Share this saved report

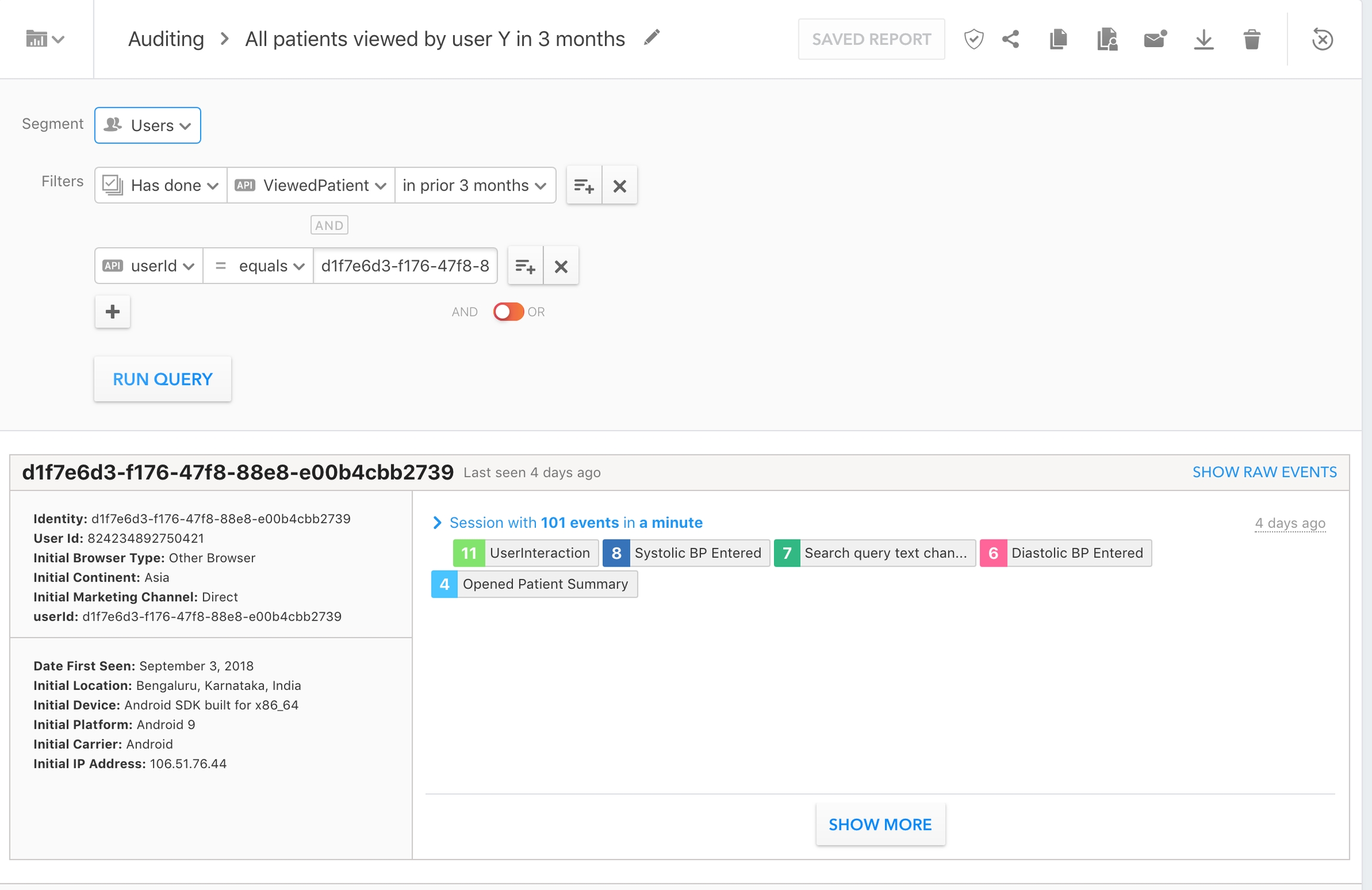pos(1011,39)
